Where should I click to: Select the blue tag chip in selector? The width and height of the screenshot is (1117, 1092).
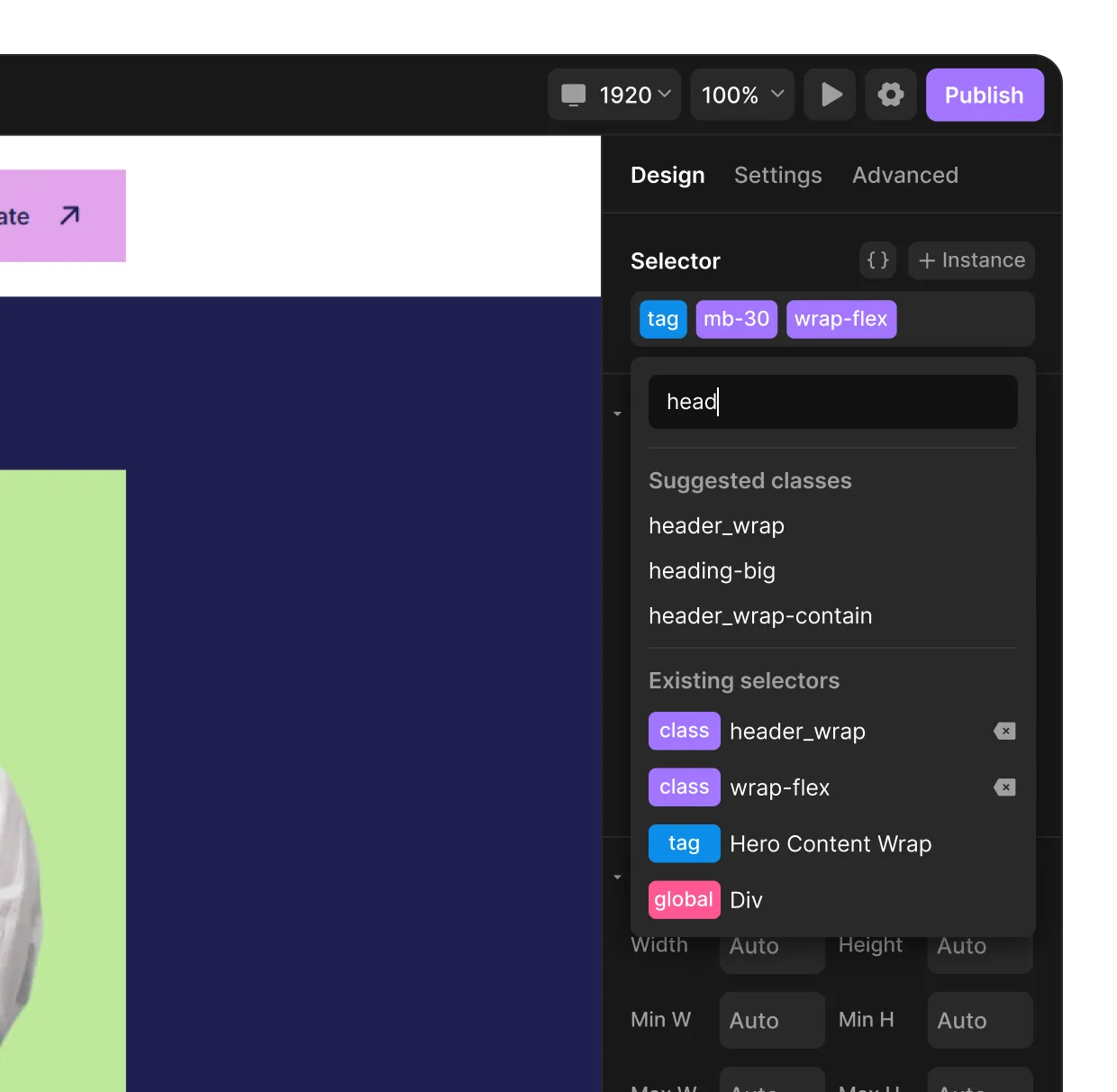point(663,319)
